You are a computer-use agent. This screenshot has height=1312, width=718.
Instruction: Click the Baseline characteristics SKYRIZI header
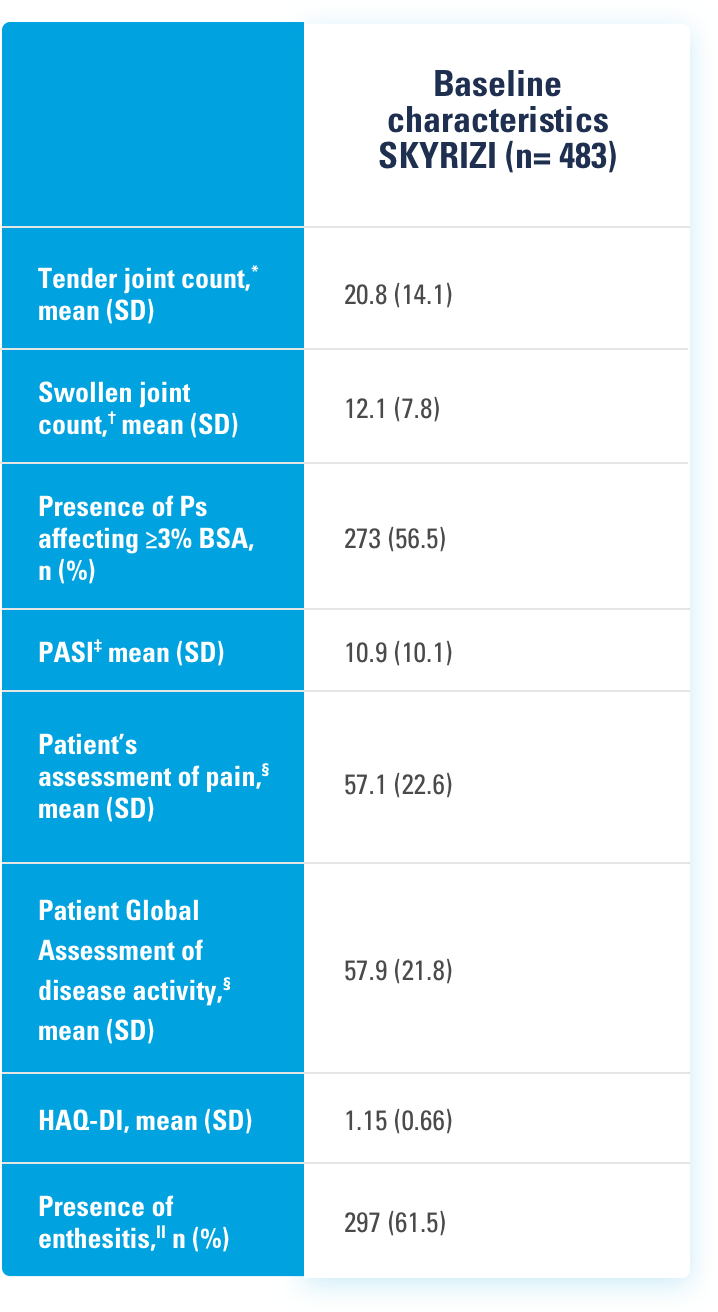point(497,120)
